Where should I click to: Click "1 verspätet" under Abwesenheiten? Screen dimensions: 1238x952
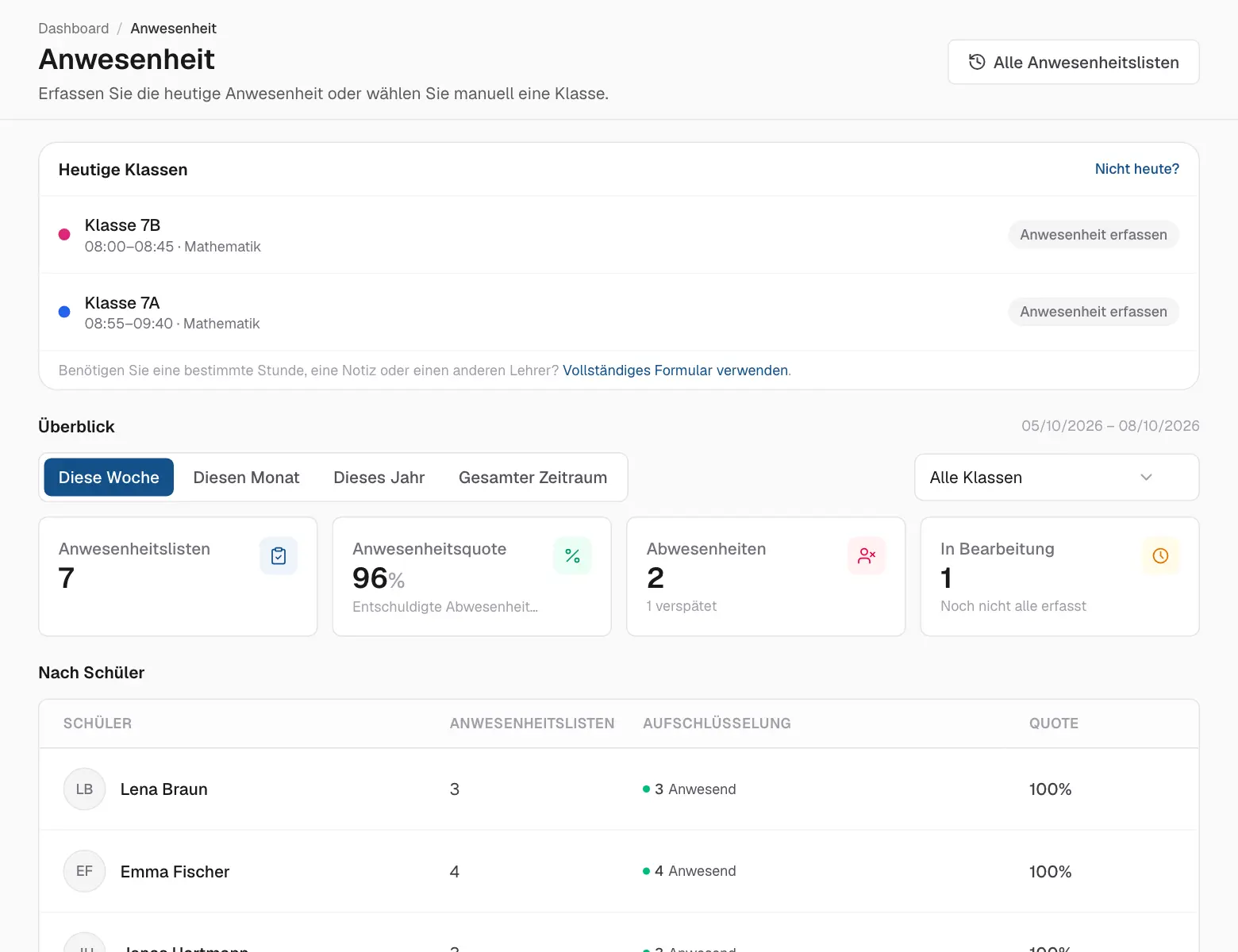(x=682, y=606)
